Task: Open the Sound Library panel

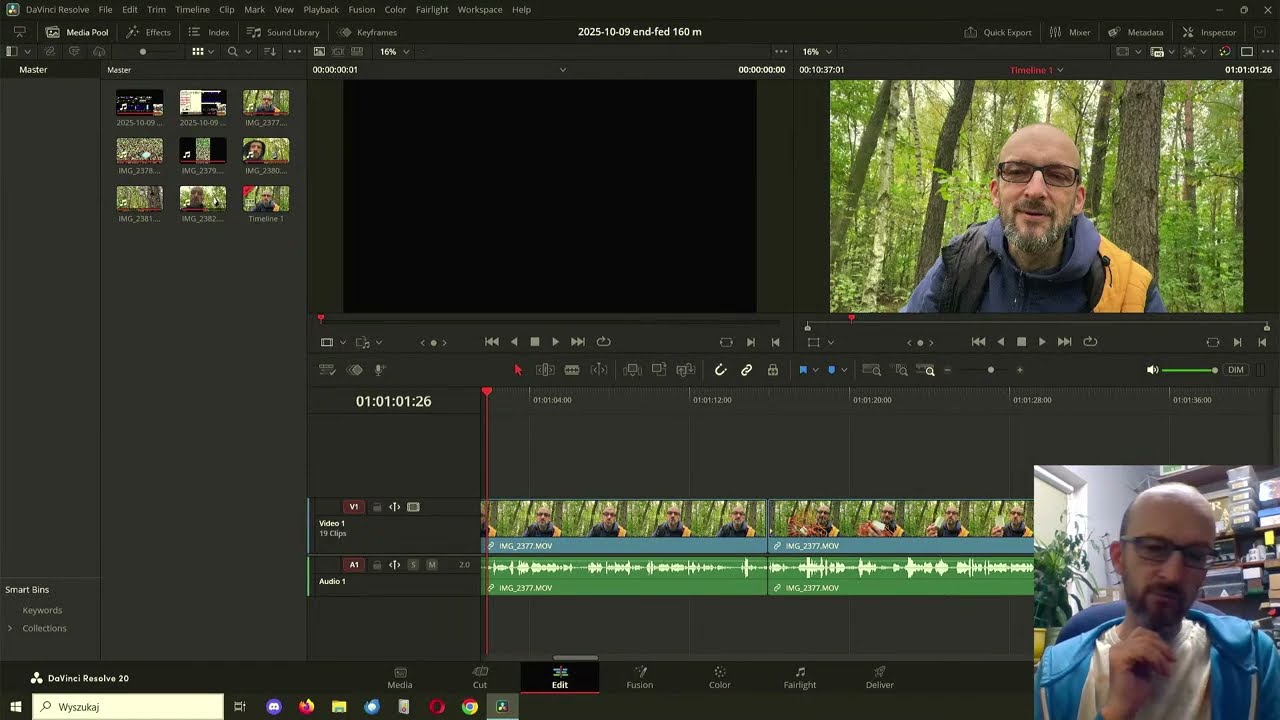Action: 283,32
